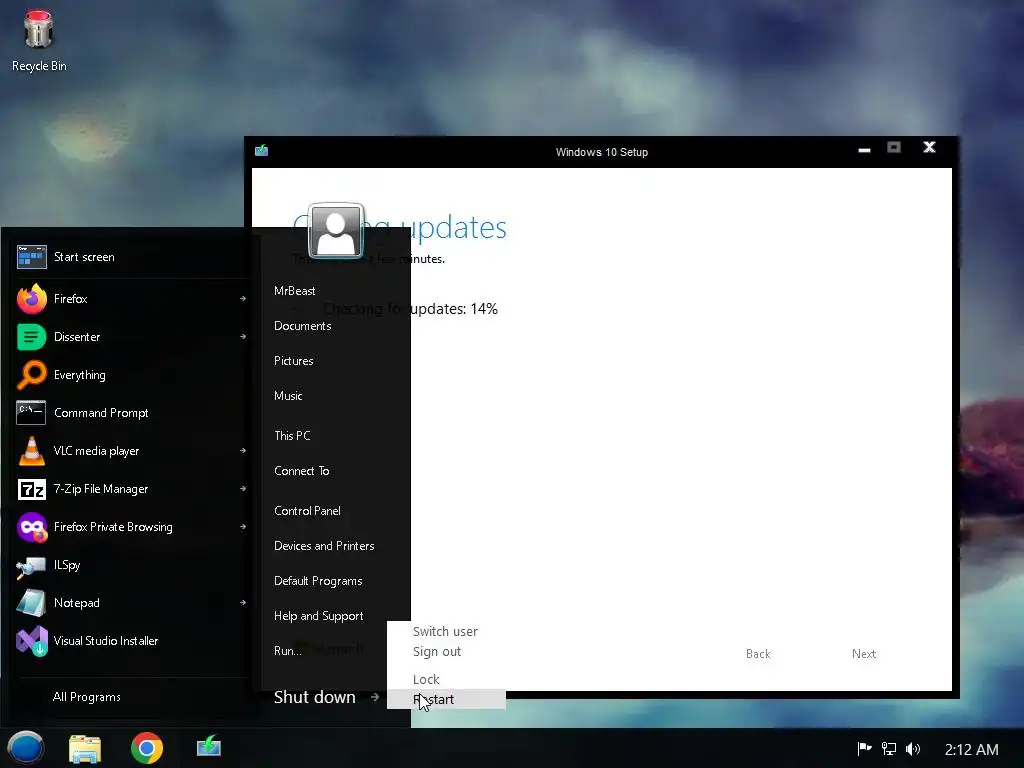This screenshot has height=768, width=1024.
Task: Open the Shut down options arrow
Action: click(375, 697)
